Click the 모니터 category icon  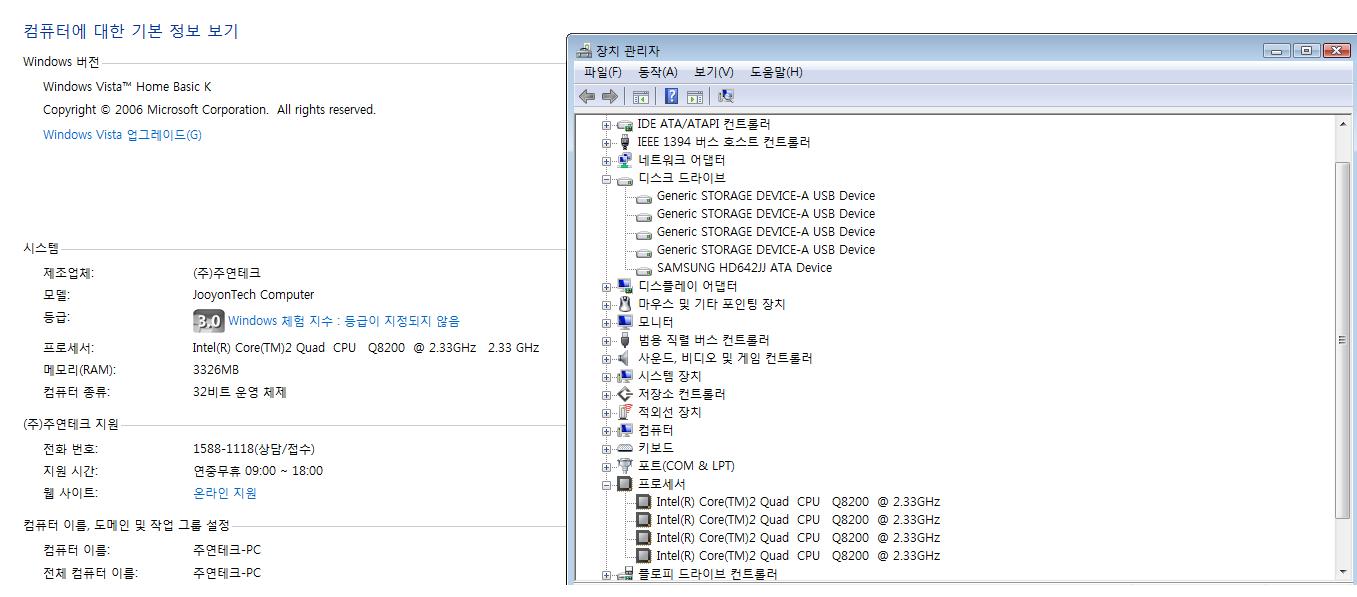[x=625, y=322]
